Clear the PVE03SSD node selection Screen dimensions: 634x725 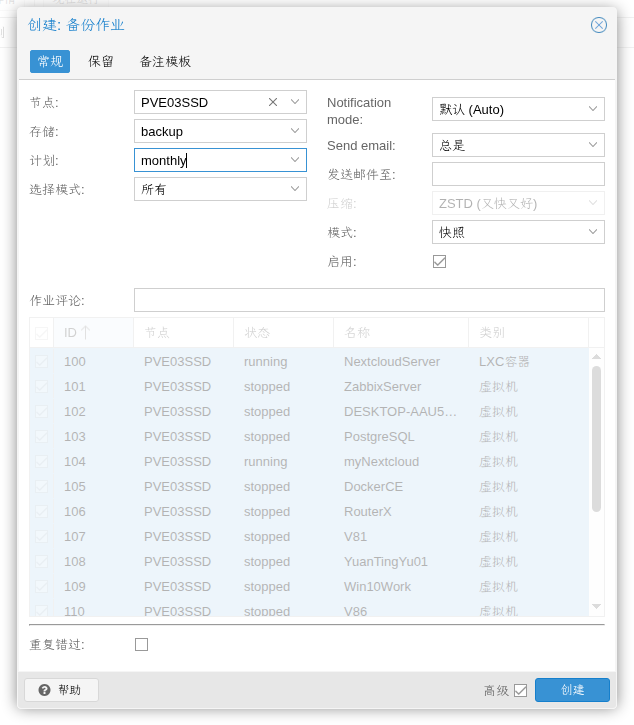click(273, 102)
